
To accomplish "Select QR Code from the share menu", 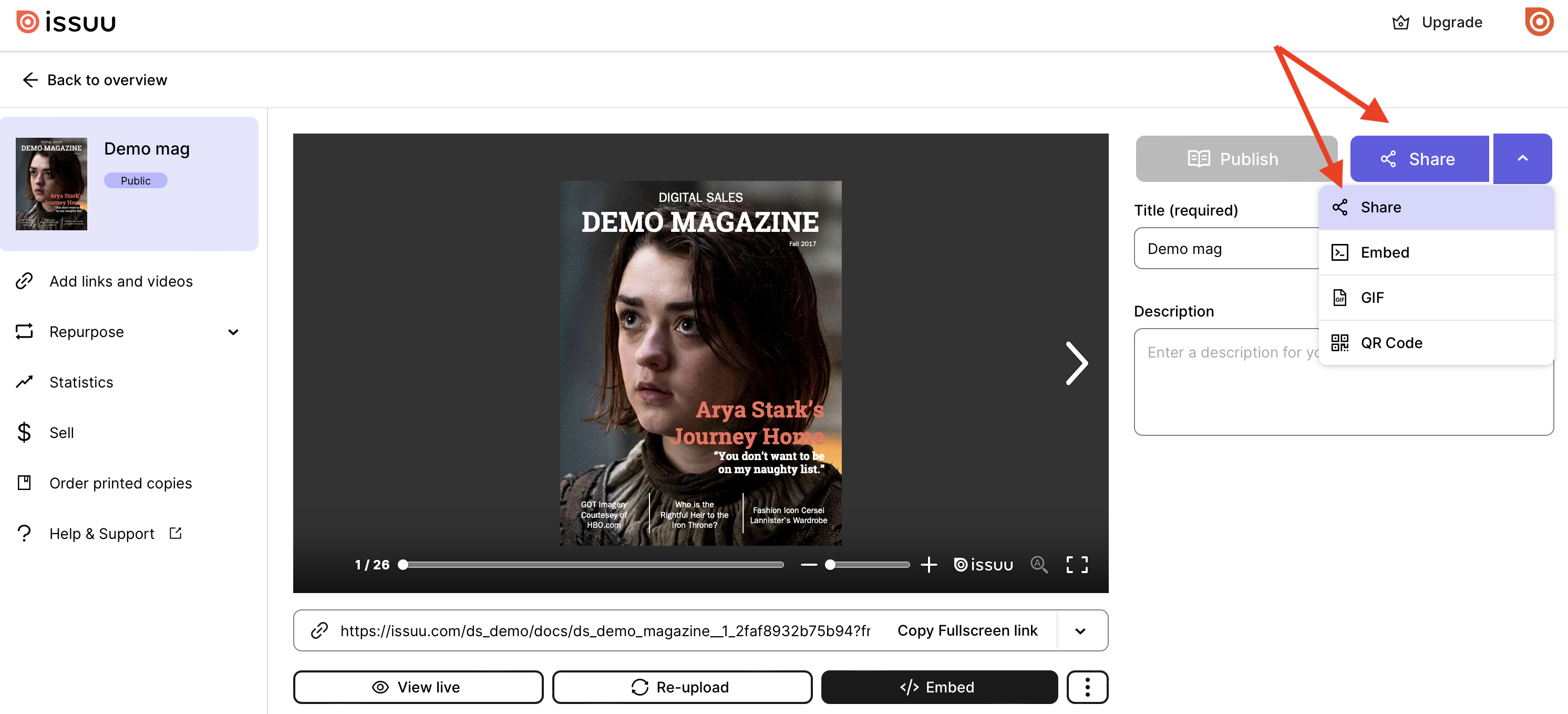I will [1391, 342].
